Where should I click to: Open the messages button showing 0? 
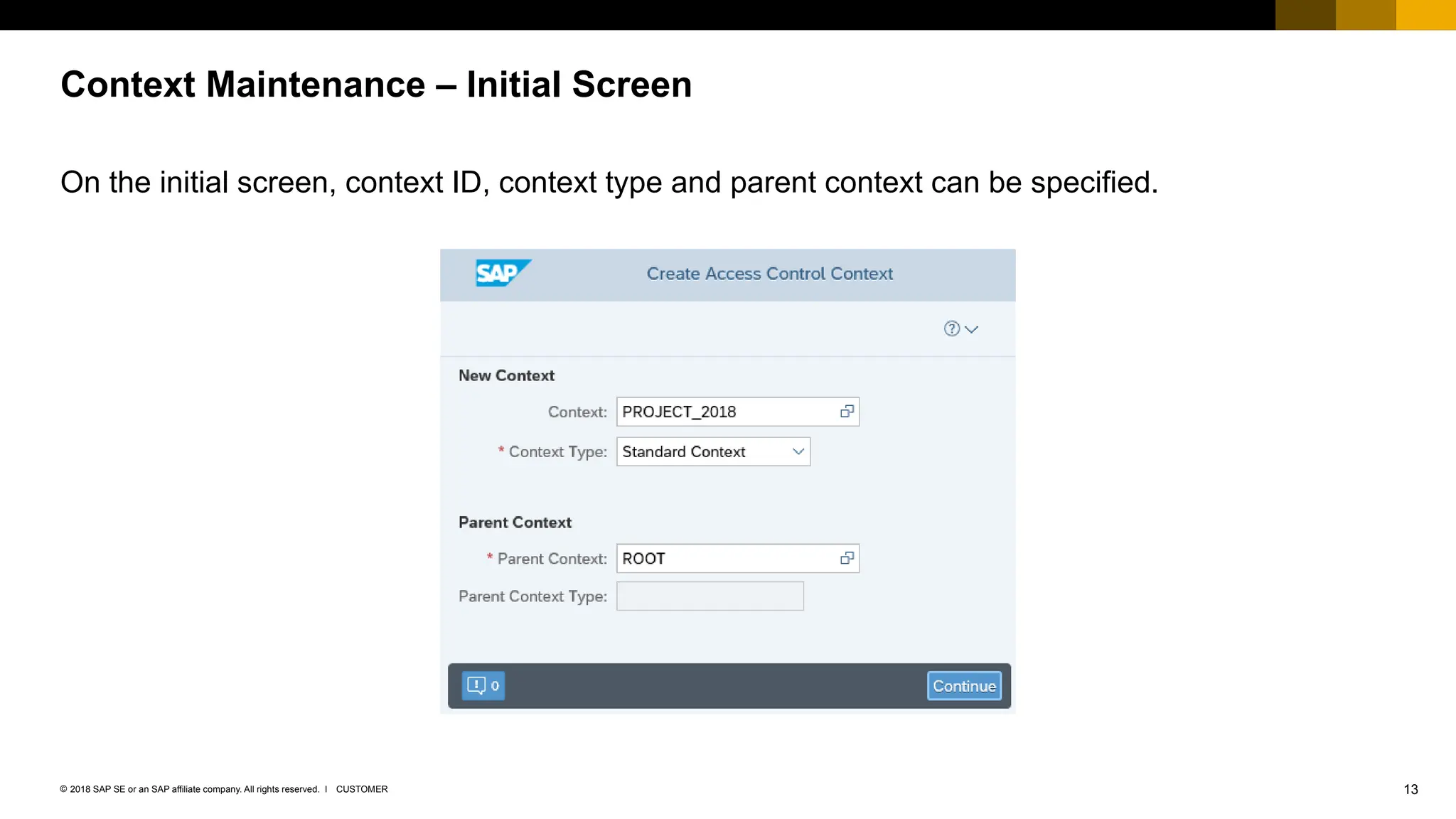point(483,686)
